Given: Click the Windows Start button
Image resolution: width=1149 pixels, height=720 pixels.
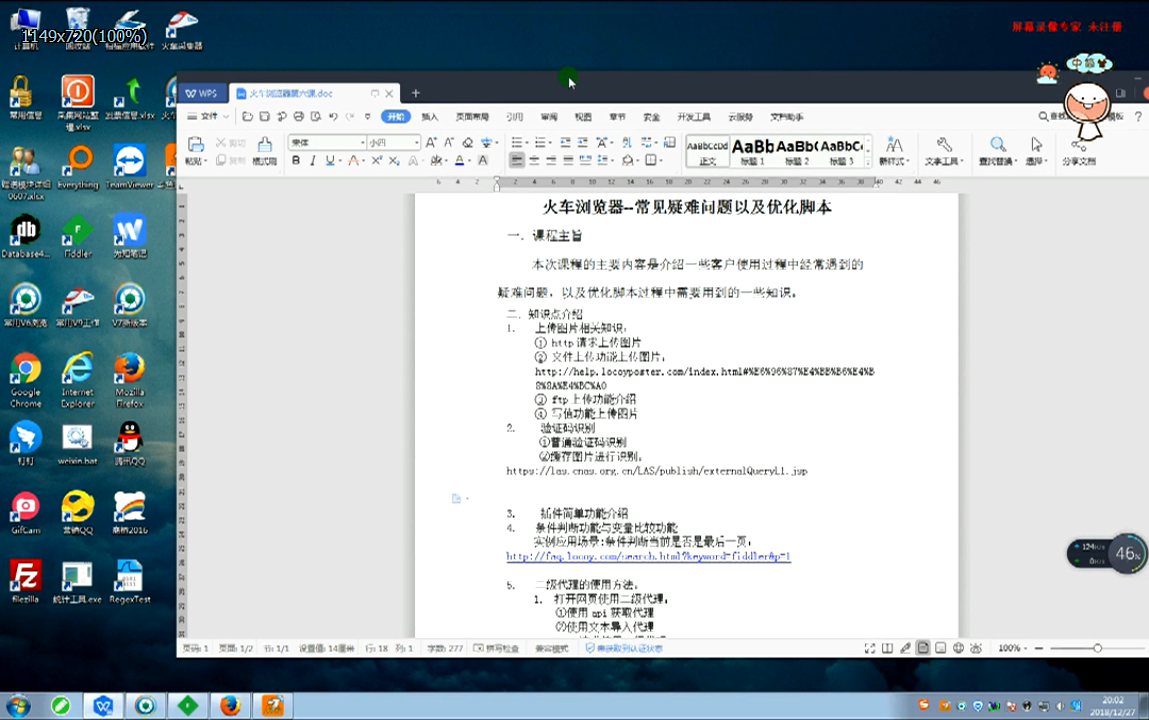Looking at the screenshot, I should [18, 706].
